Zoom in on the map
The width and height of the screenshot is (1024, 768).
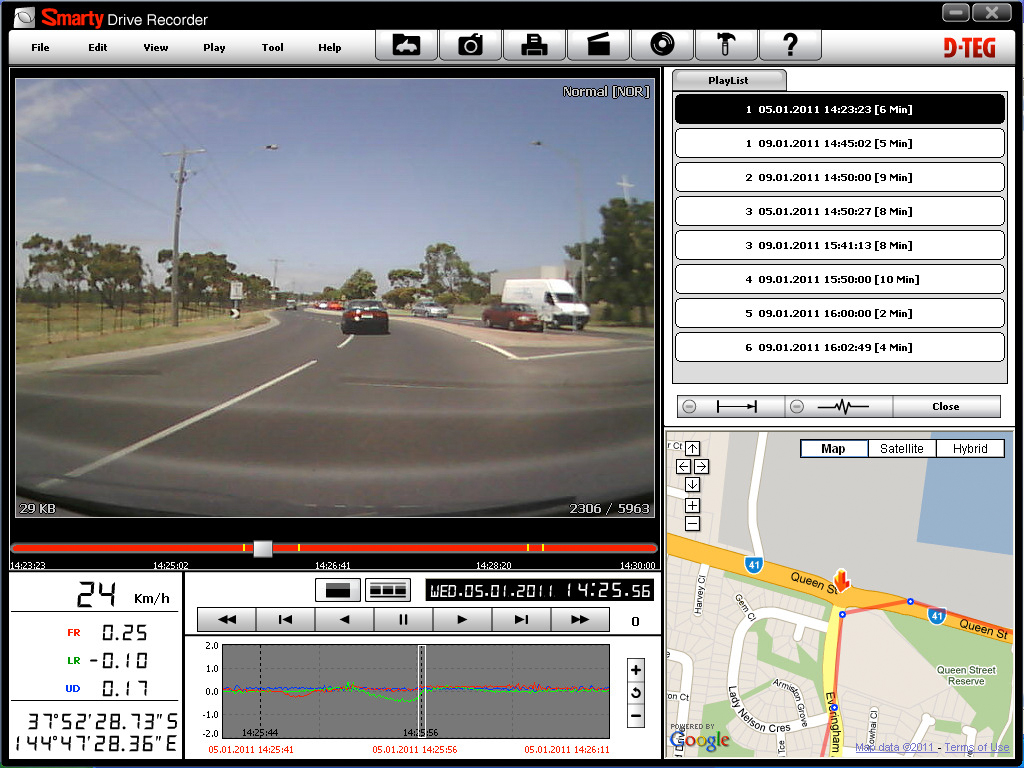[x=692, y=505]
